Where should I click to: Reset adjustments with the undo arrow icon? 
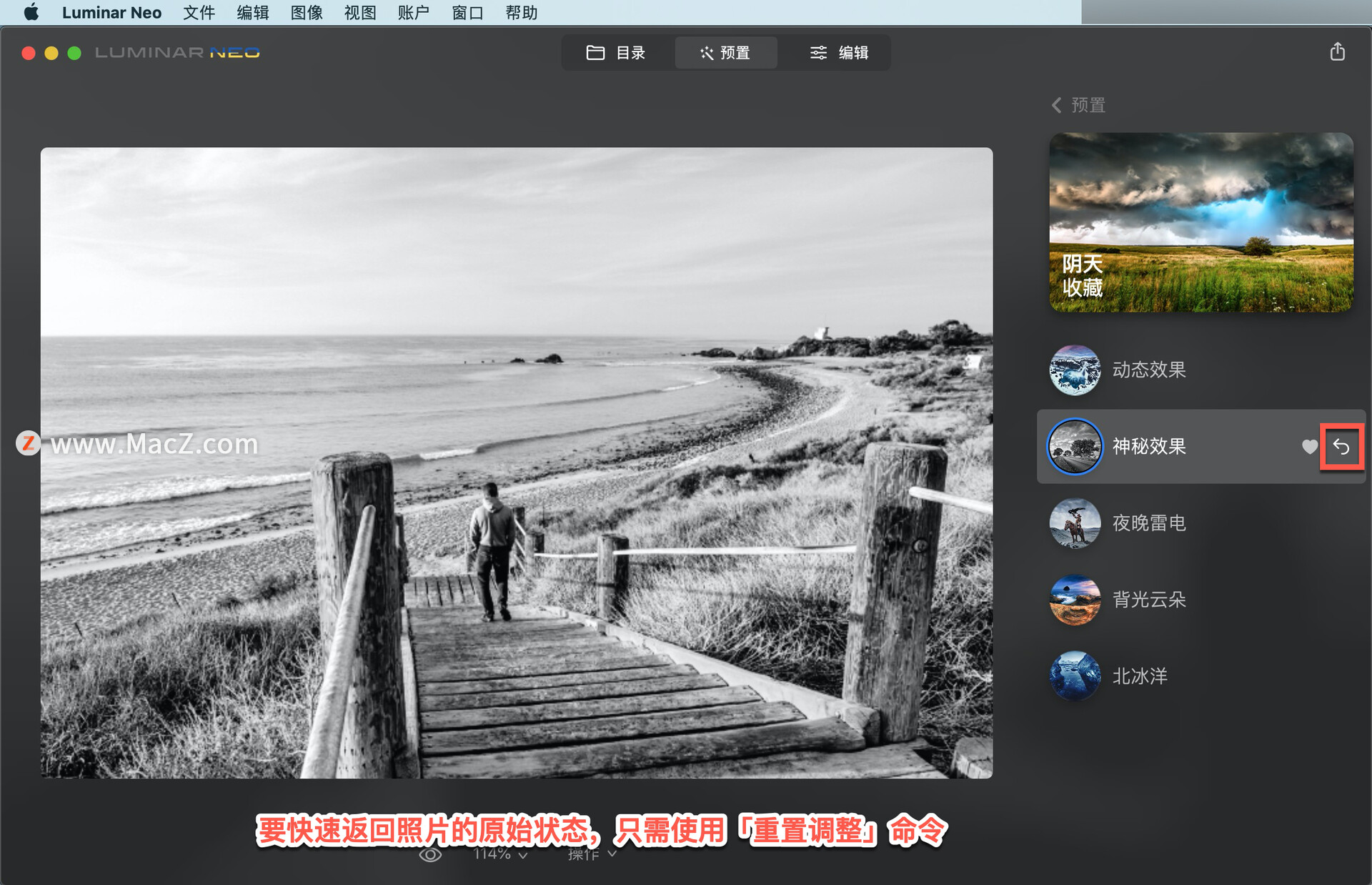pyautogui.click(x=1341, y=447)
